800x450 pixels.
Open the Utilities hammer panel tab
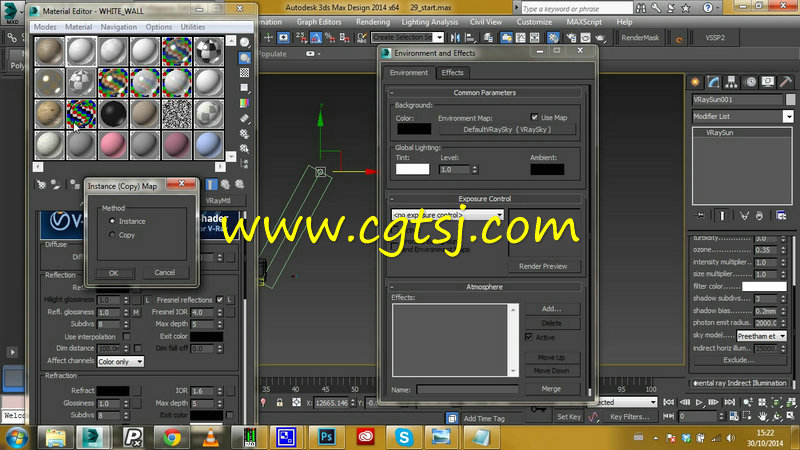coord(786,82)
